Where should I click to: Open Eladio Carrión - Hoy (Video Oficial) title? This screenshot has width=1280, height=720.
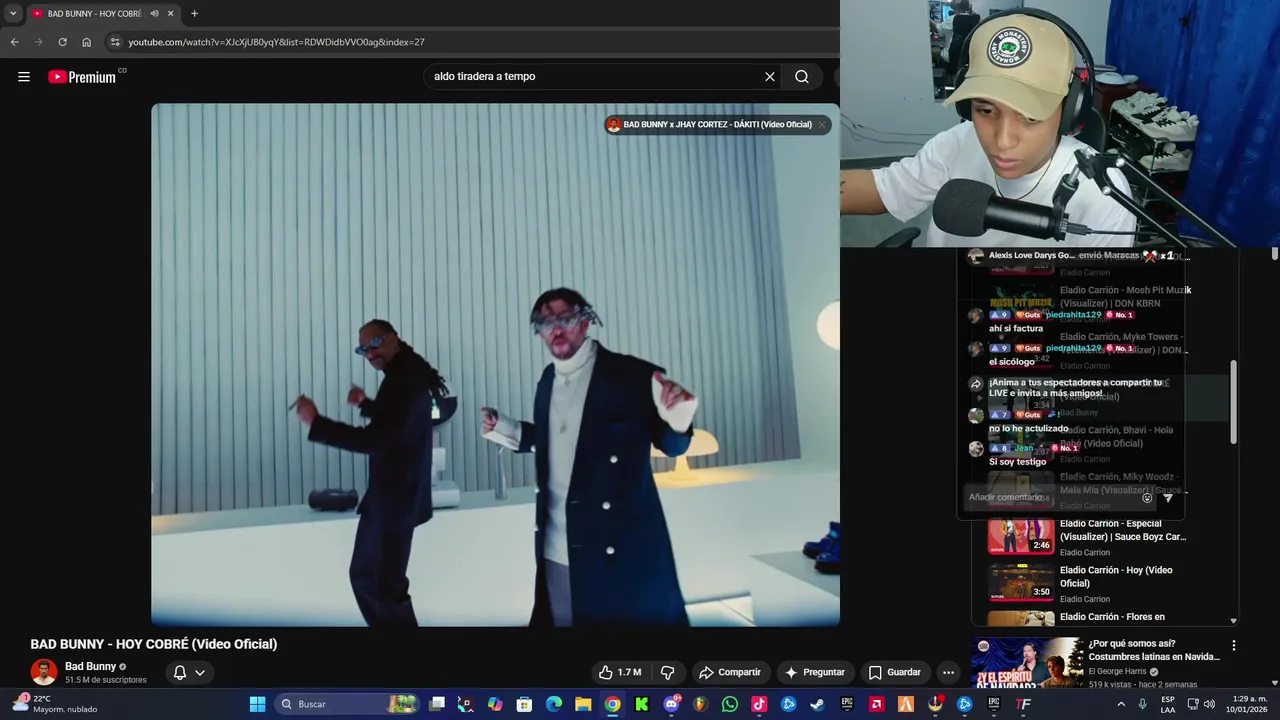coord(1116,576)
